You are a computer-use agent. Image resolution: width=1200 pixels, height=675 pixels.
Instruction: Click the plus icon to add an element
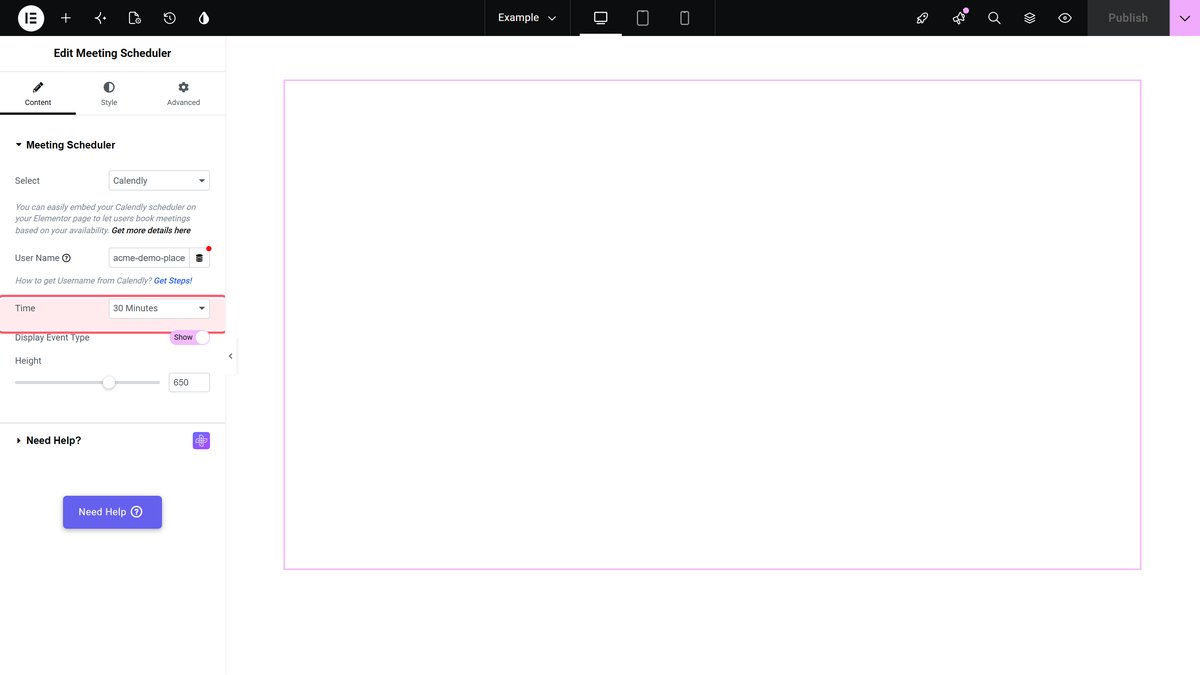coord(66,18)
